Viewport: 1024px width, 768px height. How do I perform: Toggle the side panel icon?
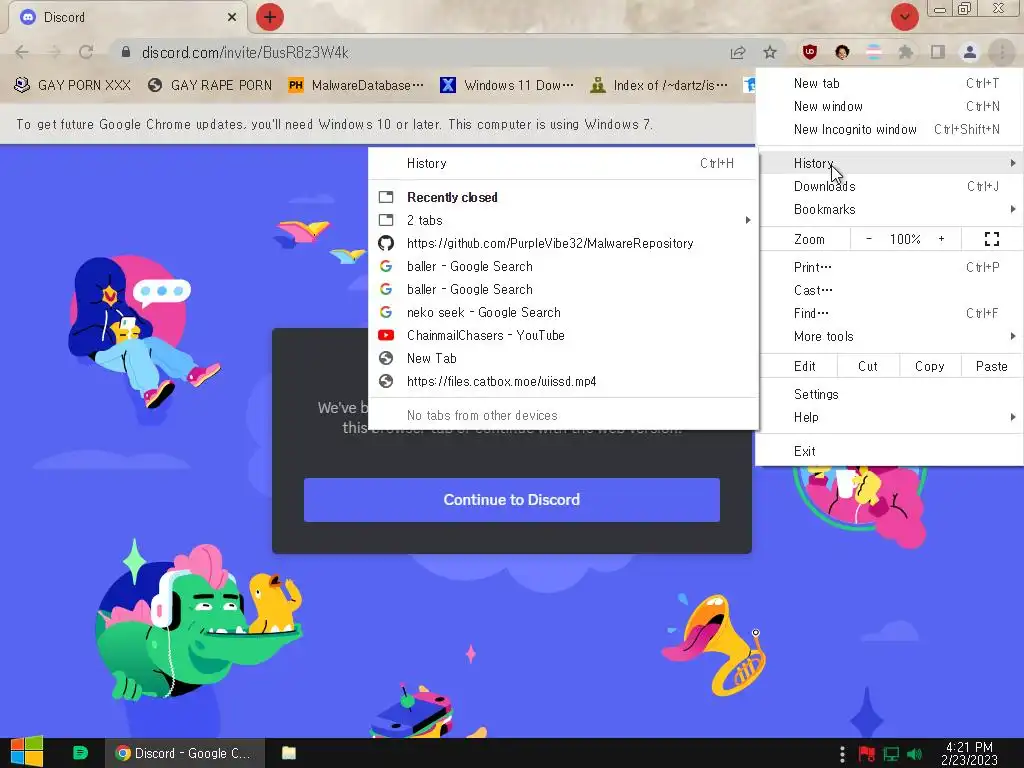(x=938, y=52)
